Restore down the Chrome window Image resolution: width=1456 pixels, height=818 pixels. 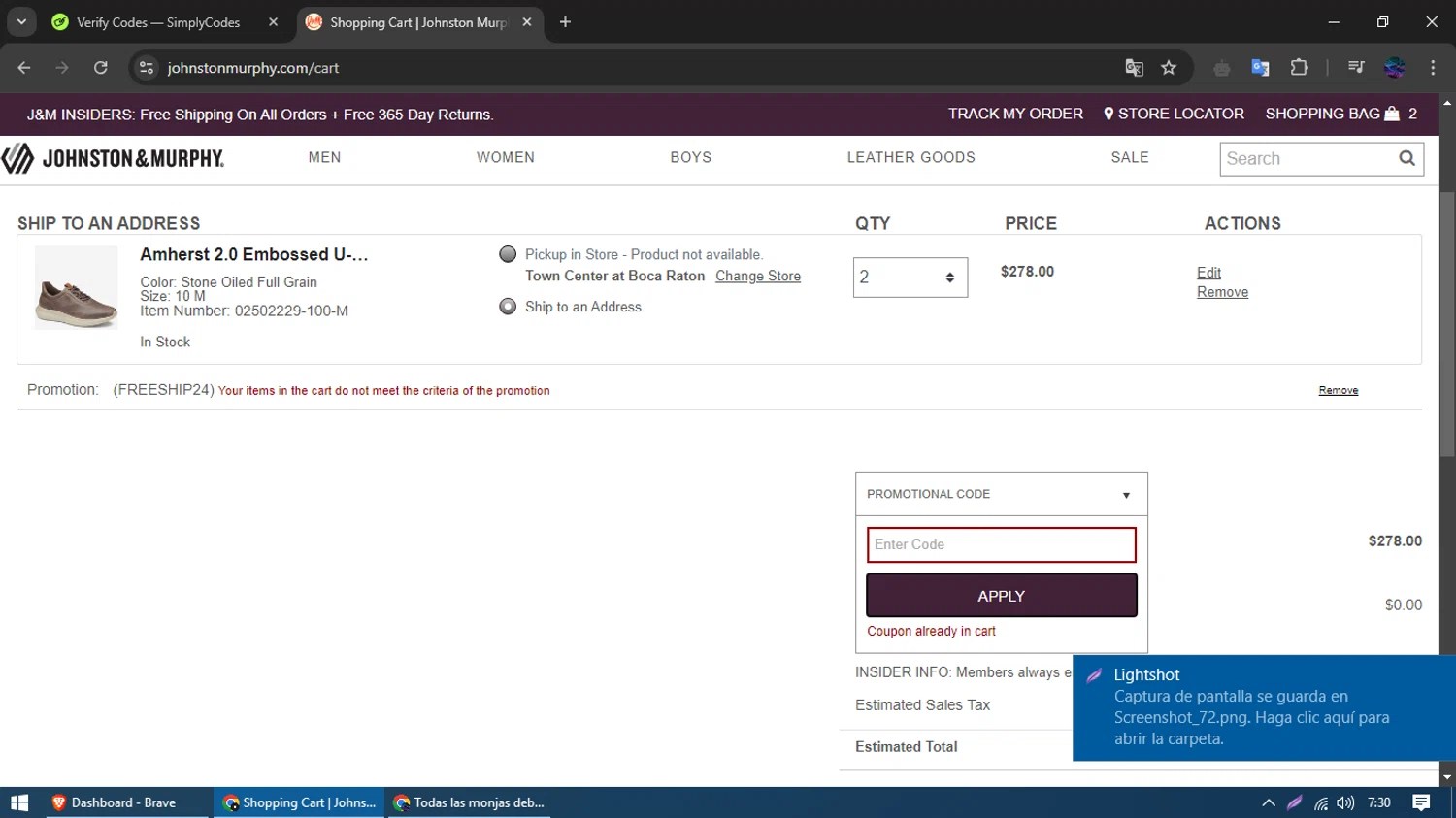pos(1382,21)
